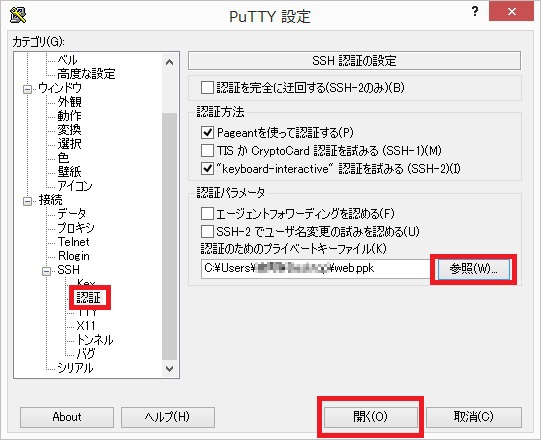Open the プロキシ category
This screenshot has height=444, width=541.
(x=76, y=228)
